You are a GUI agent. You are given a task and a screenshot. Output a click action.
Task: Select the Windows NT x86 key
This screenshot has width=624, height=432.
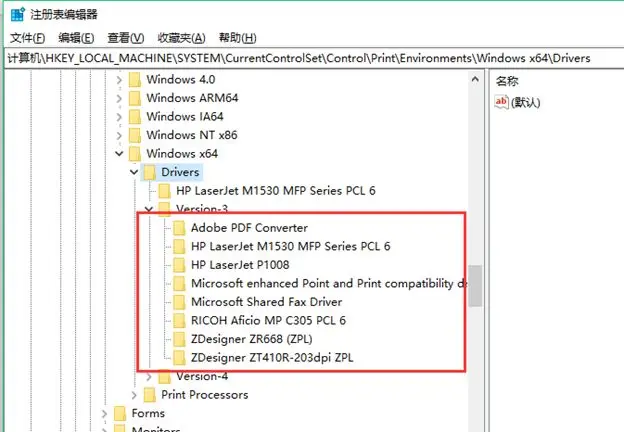192,135
